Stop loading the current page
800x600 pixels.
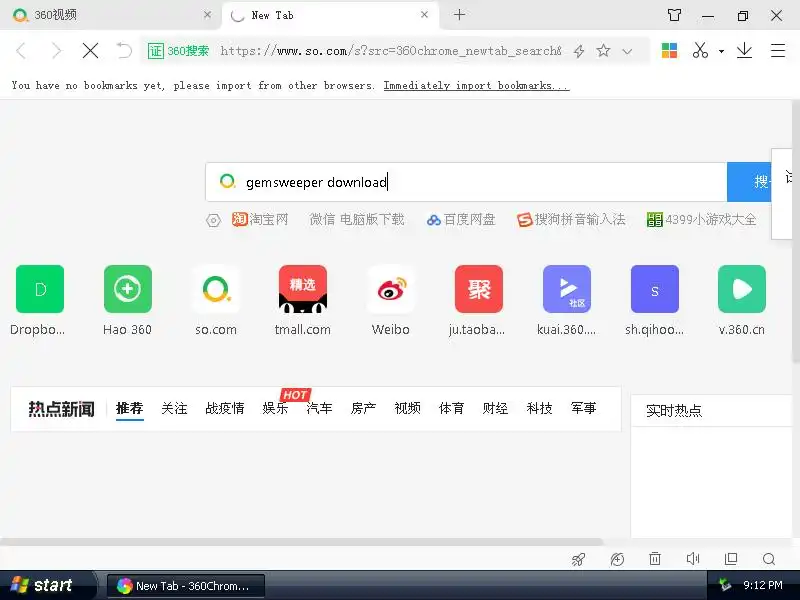[90, 51]
